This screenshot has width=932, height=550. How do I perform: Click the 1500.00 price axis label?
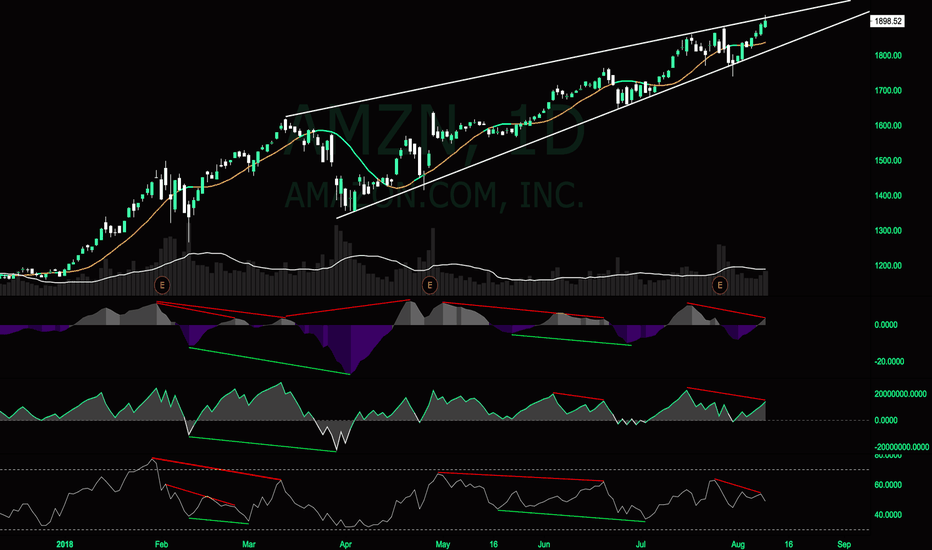(x=888, y=161)
